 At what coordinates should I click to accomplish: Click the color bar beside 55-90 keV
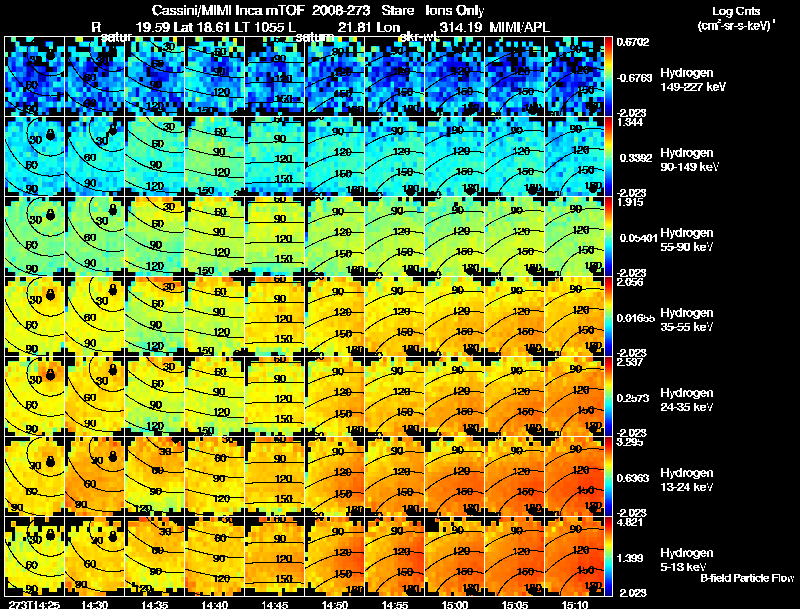[608, 237]
